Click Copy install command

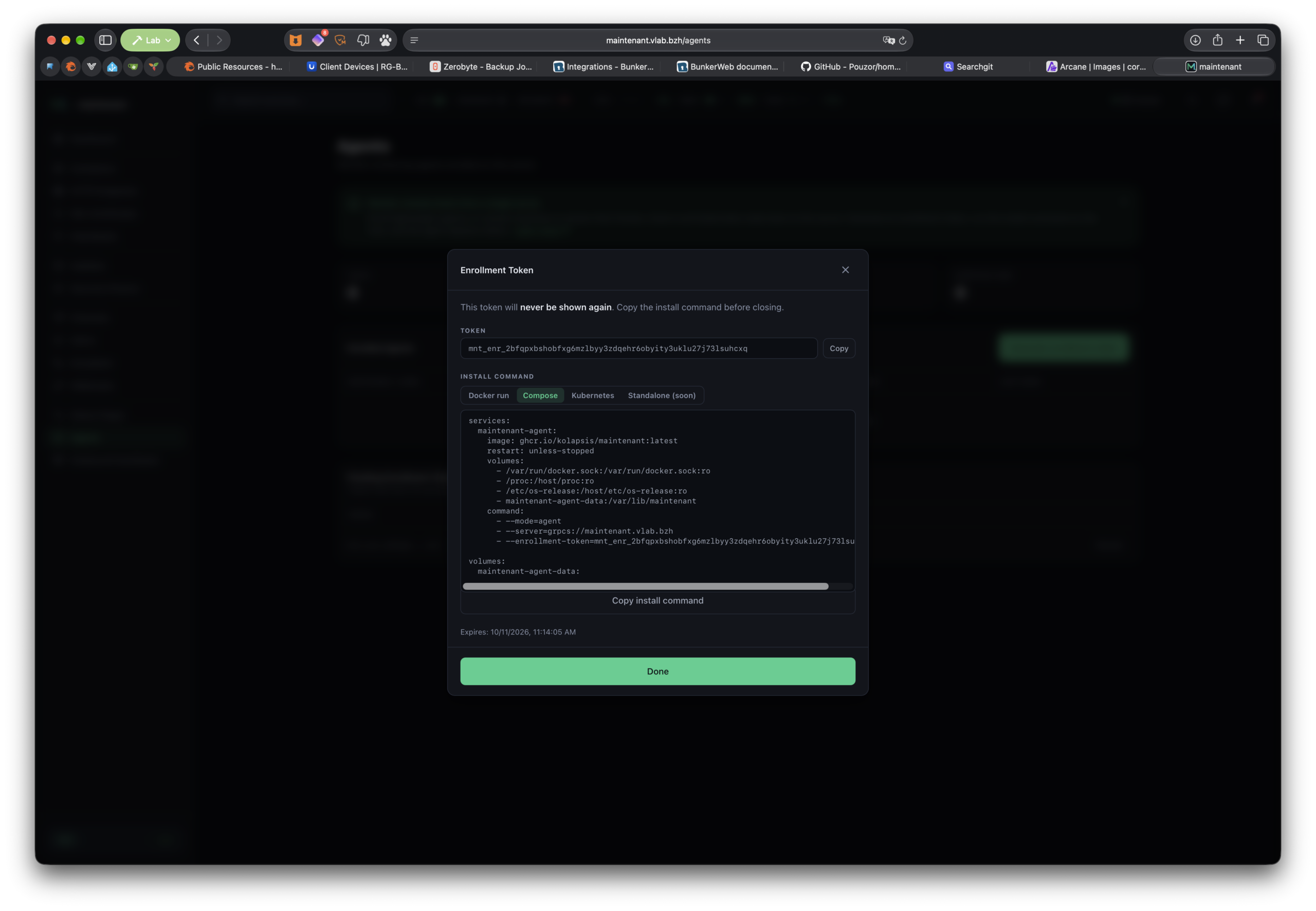[x=657, y=600]
